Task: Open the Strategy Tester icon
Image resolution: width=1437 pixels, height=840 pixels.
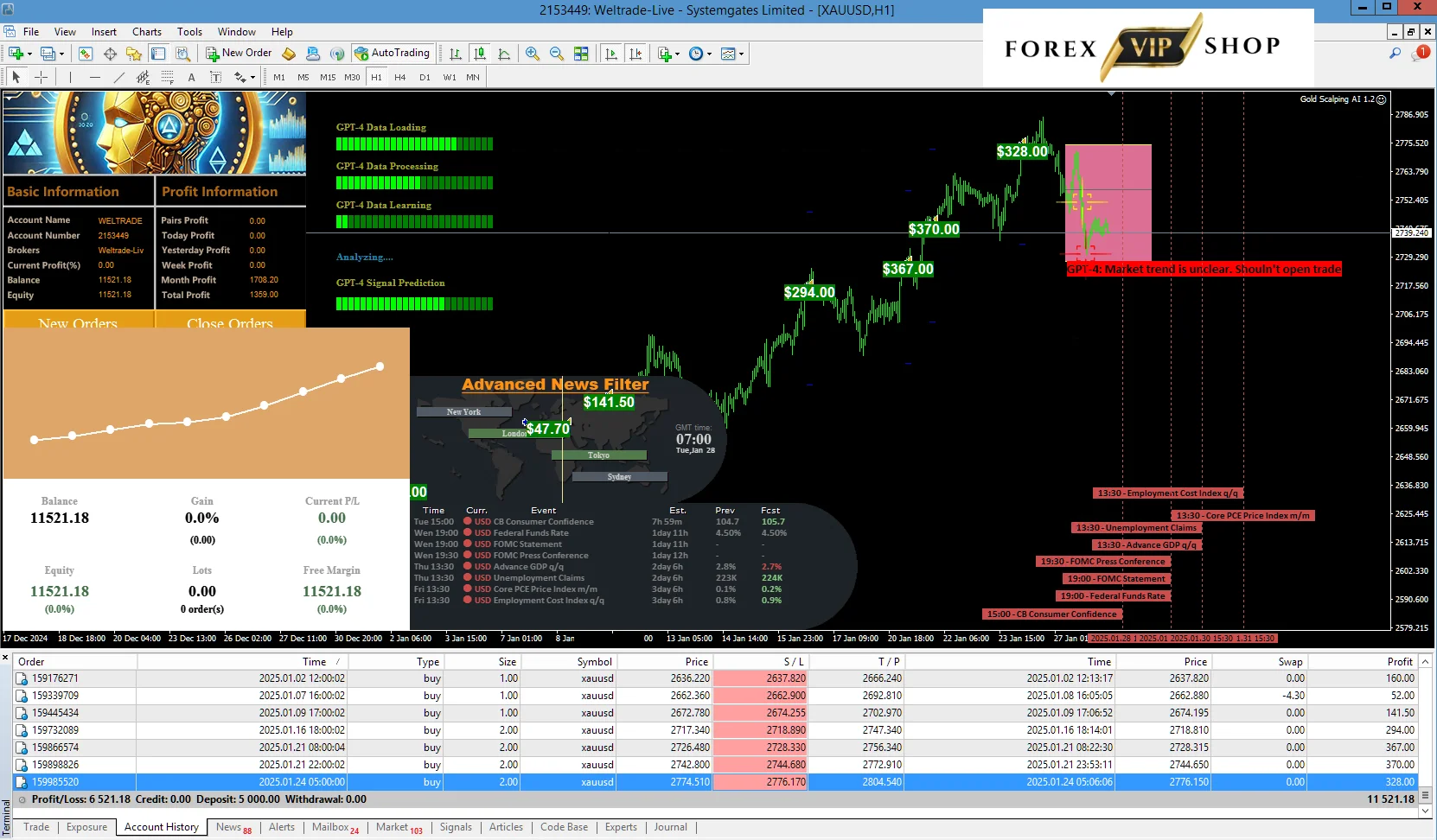Action: [x=182, y=54]
